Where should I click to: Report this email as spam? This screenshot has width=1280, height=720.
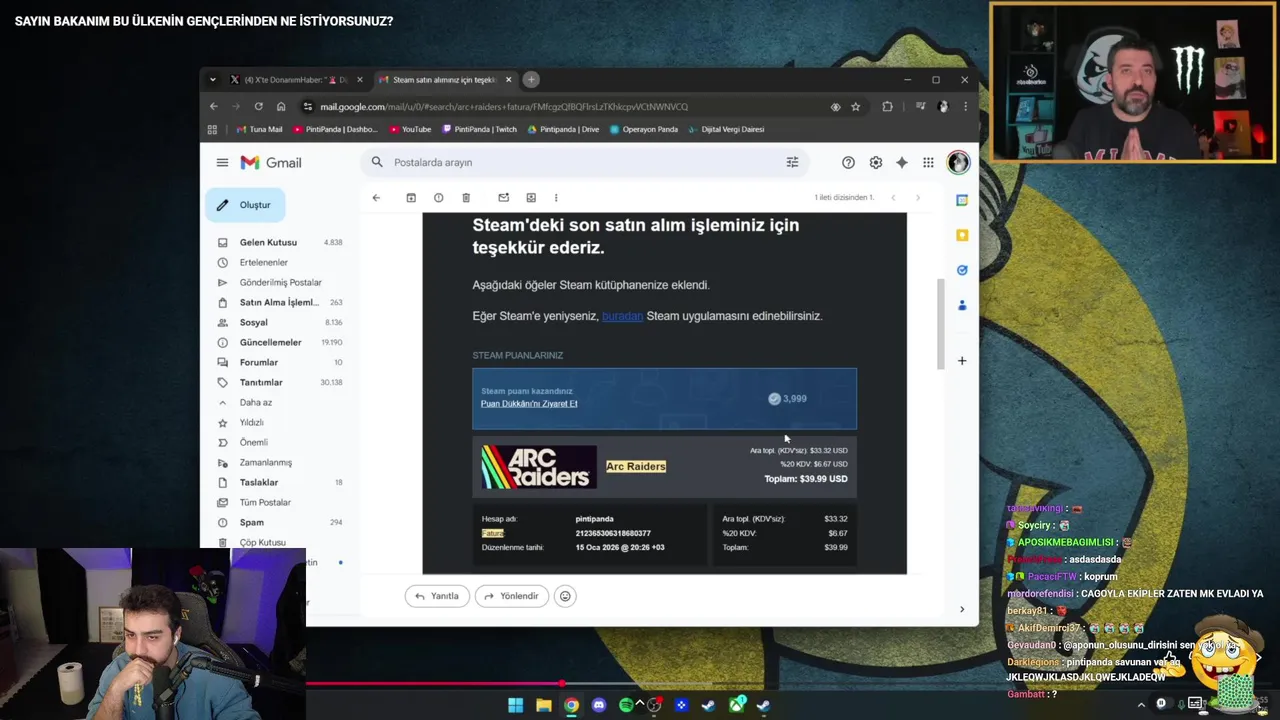[x=438, y=197]
